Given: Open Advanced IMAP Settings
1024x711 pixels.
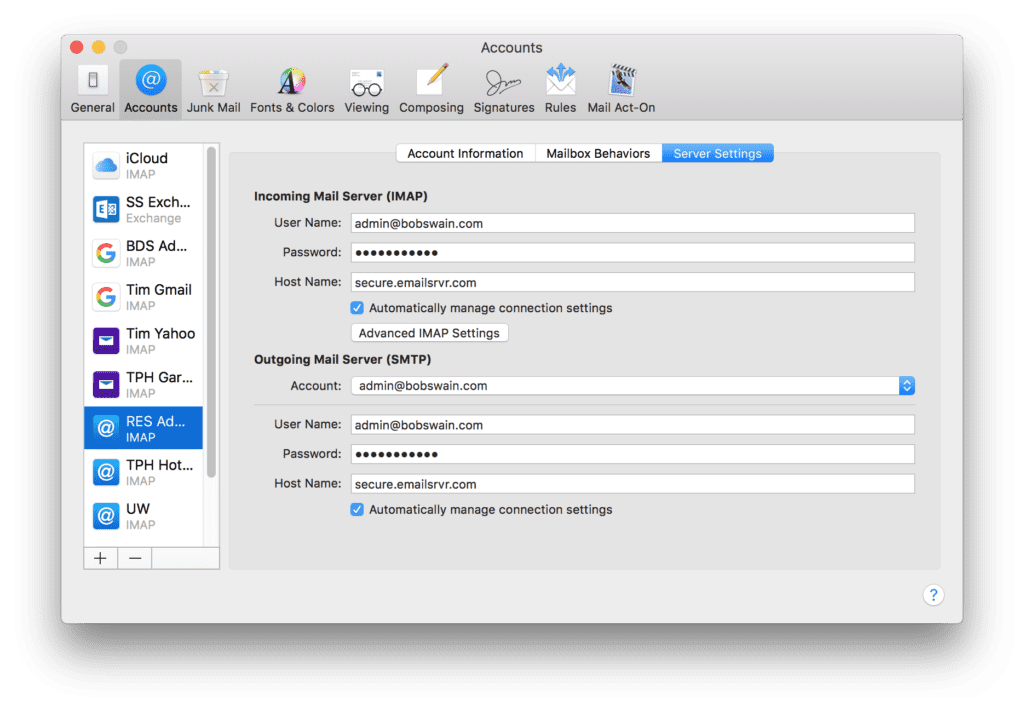Looking at the screenshot, I should tap(429, 332).
